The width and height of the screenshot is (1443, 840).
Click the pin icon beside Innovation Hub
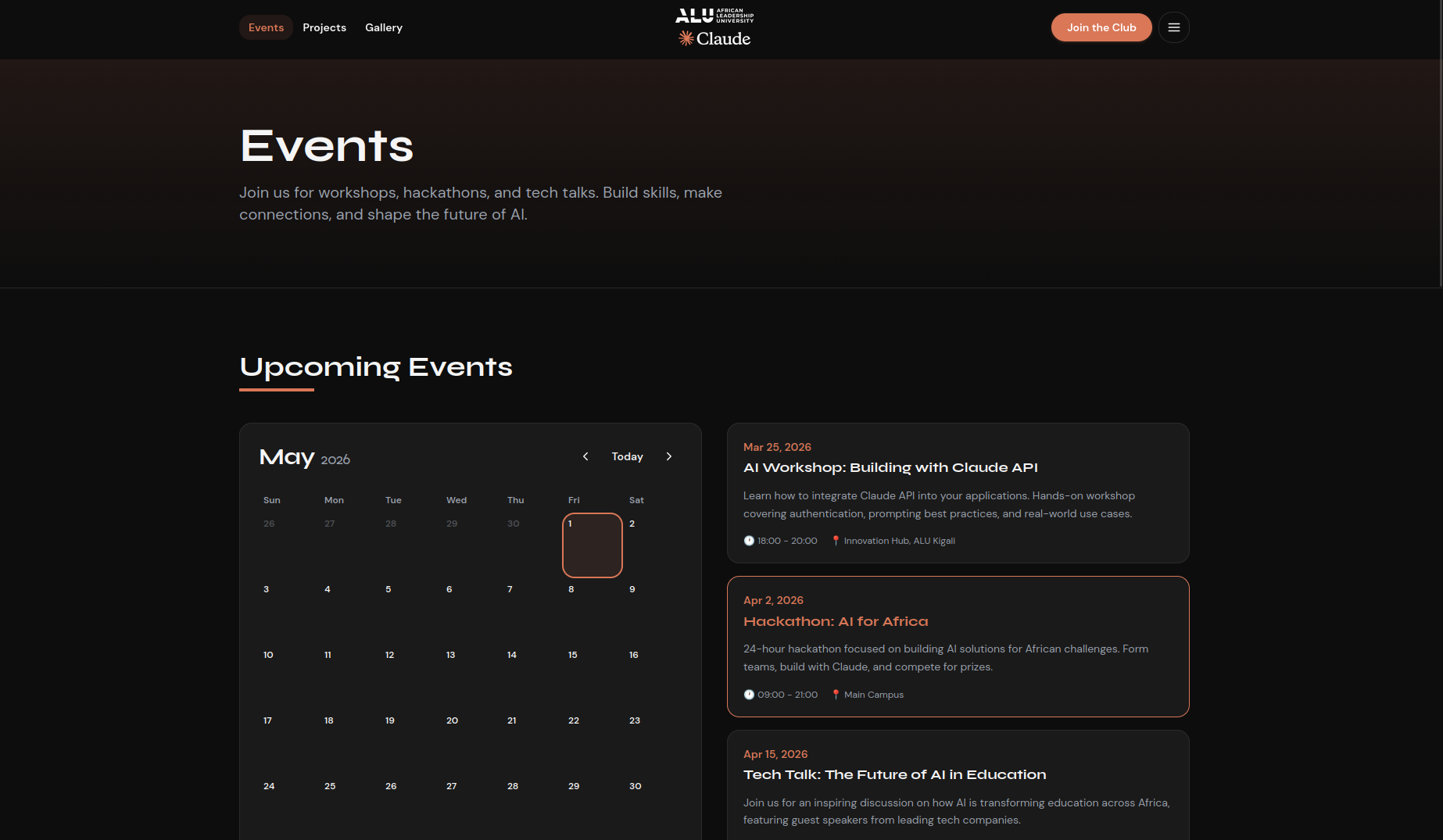click(836, 541)
